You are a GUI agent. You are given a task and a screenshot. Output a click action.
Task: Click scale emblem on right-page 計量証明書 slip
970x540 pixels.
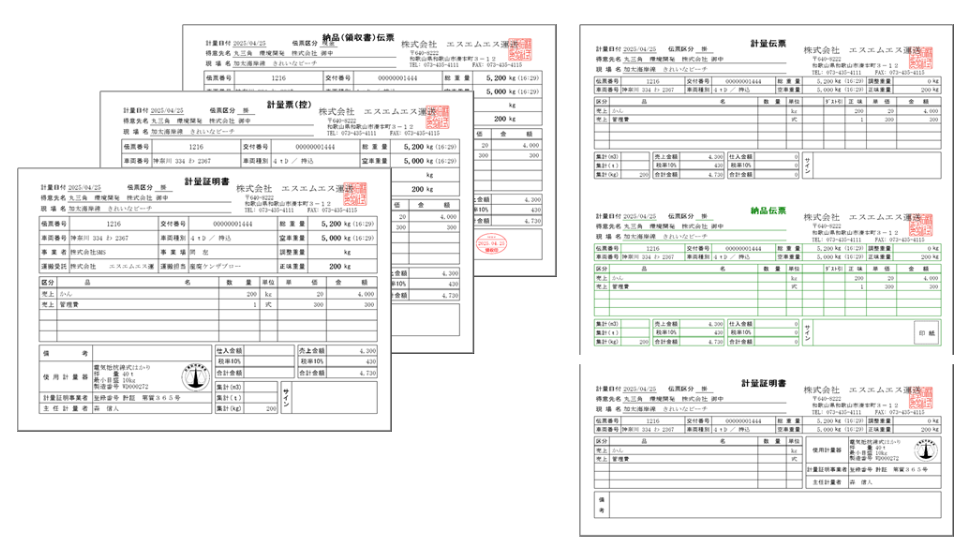(925, 450)
